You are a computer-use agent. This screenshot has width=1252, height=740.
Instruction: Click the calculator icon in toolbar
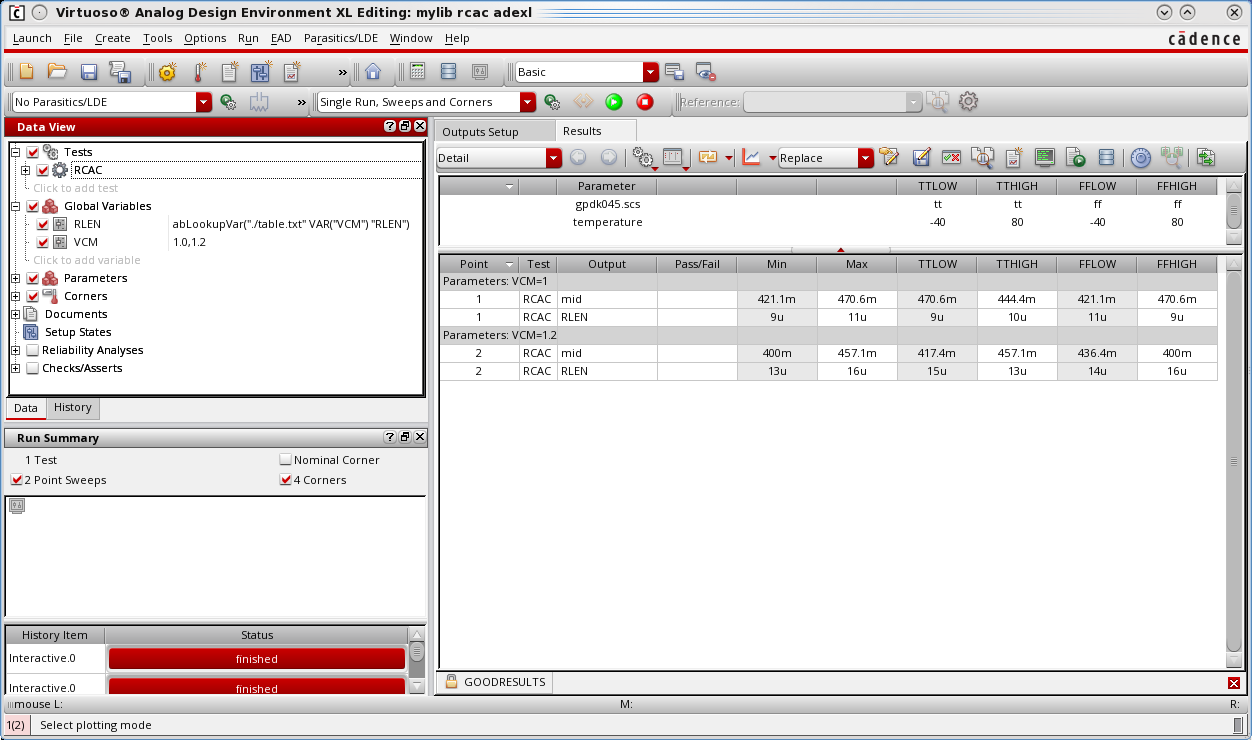pos(417,72)
